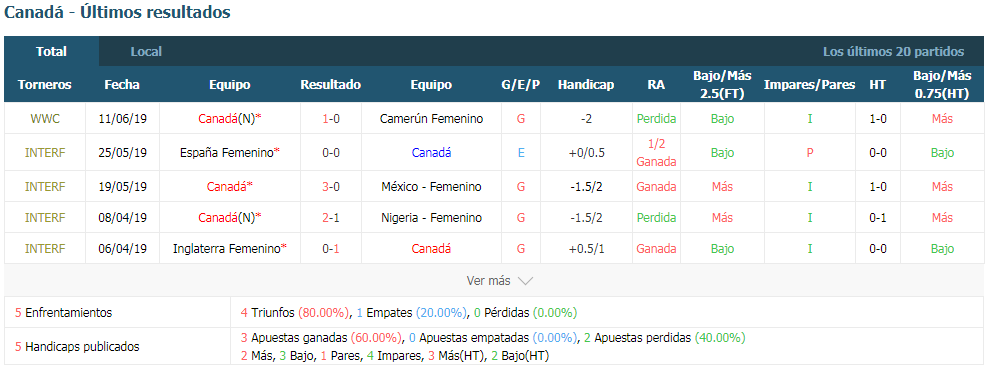
Task: Click the INTERF label on 25/05/19
Action: [x=45, y=152]
